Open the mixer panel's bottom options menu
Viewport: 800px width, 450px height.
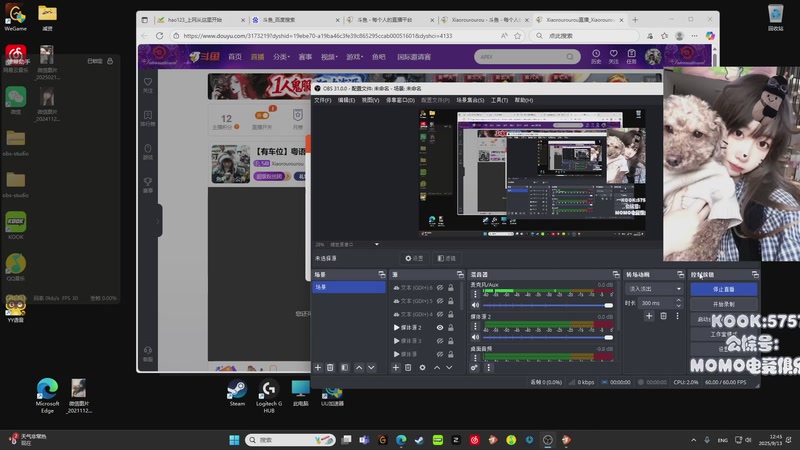(488, 367)
